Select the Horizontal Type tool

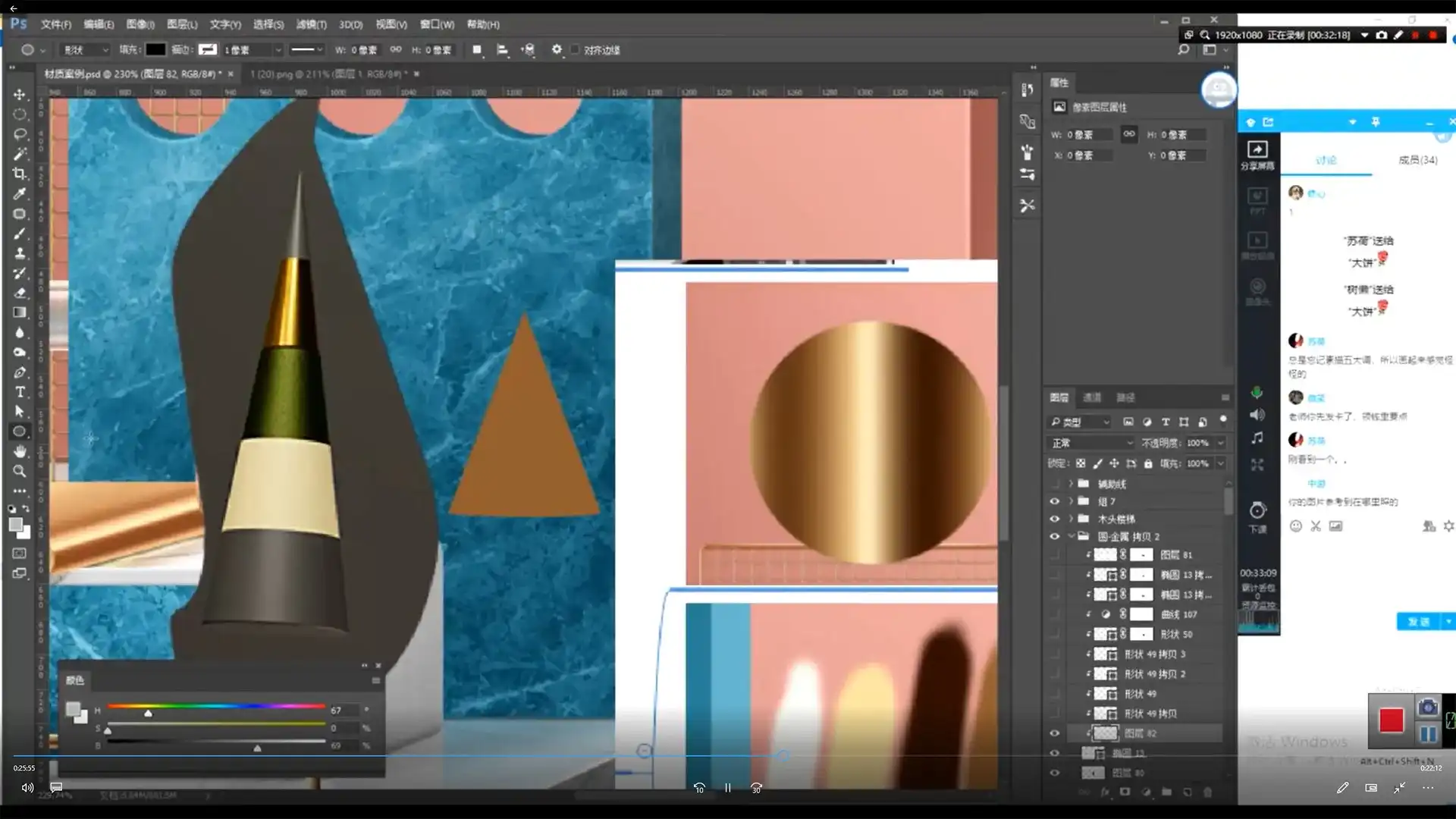(20, 392)
